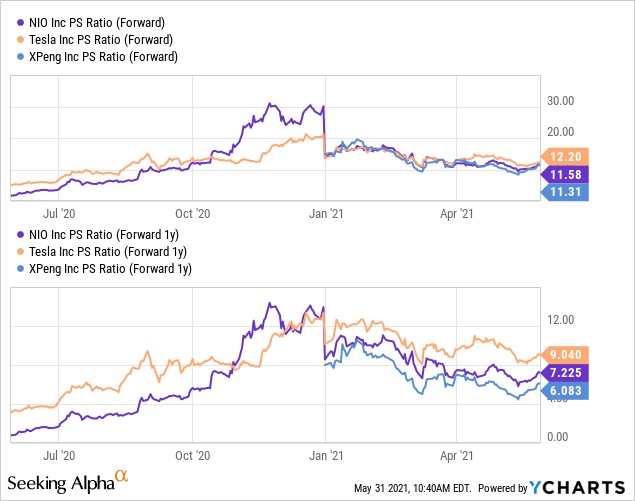This screenshot has width=635, height=501.
Task: Open the YCharts logo link
Action: pos(578,487)
